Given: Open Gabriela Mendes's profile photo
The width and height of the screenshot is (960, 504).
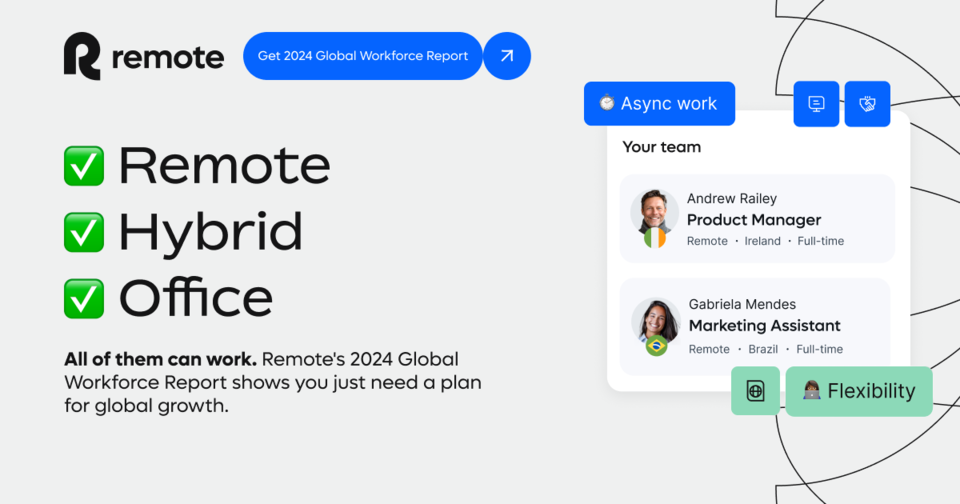Looking at the screenshot, I should [656, 321].
